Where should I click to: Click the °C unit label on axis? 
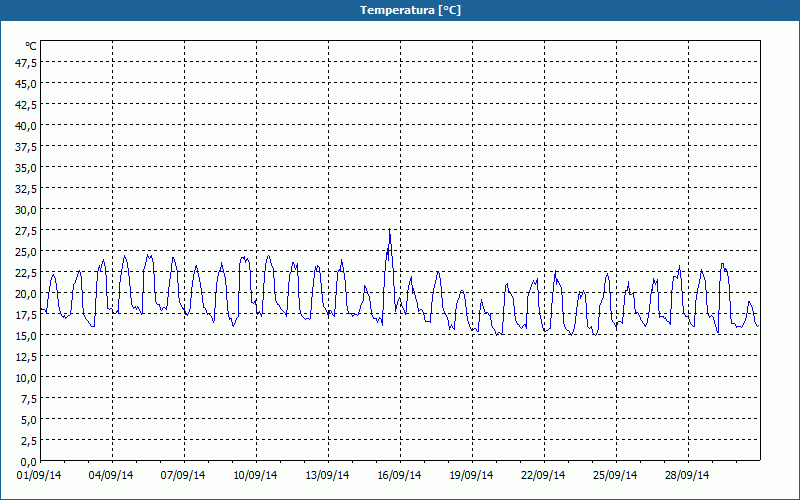(31, 46)
